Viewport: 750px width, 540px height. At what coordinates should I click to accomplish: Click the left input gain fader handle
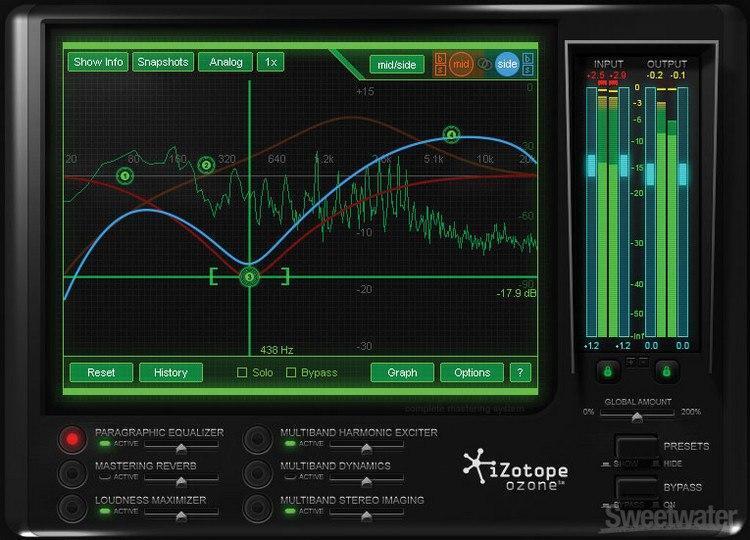(591, 165)
